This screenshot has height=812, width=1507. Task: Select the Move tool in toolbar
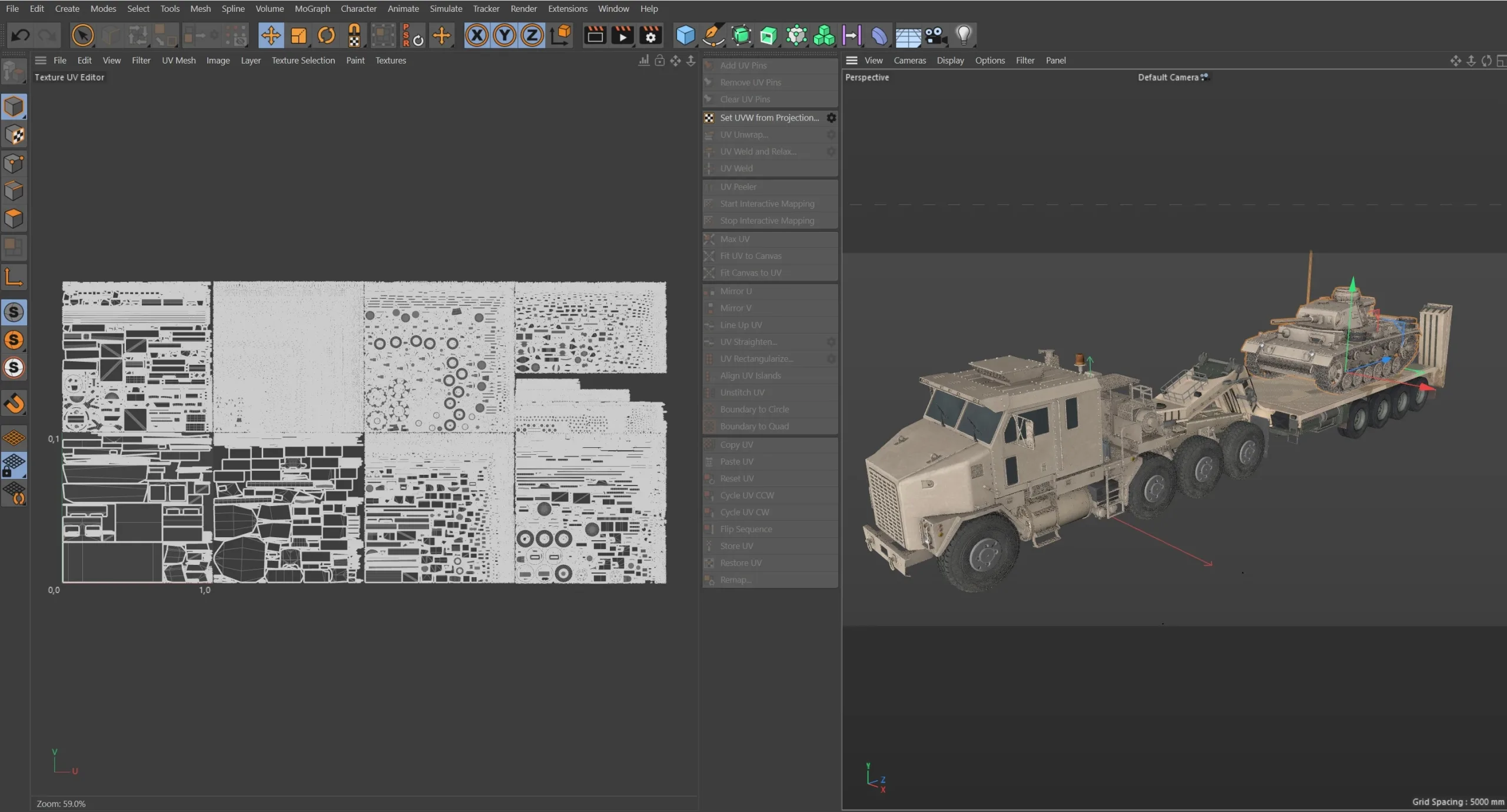click(x=271, y=35)
